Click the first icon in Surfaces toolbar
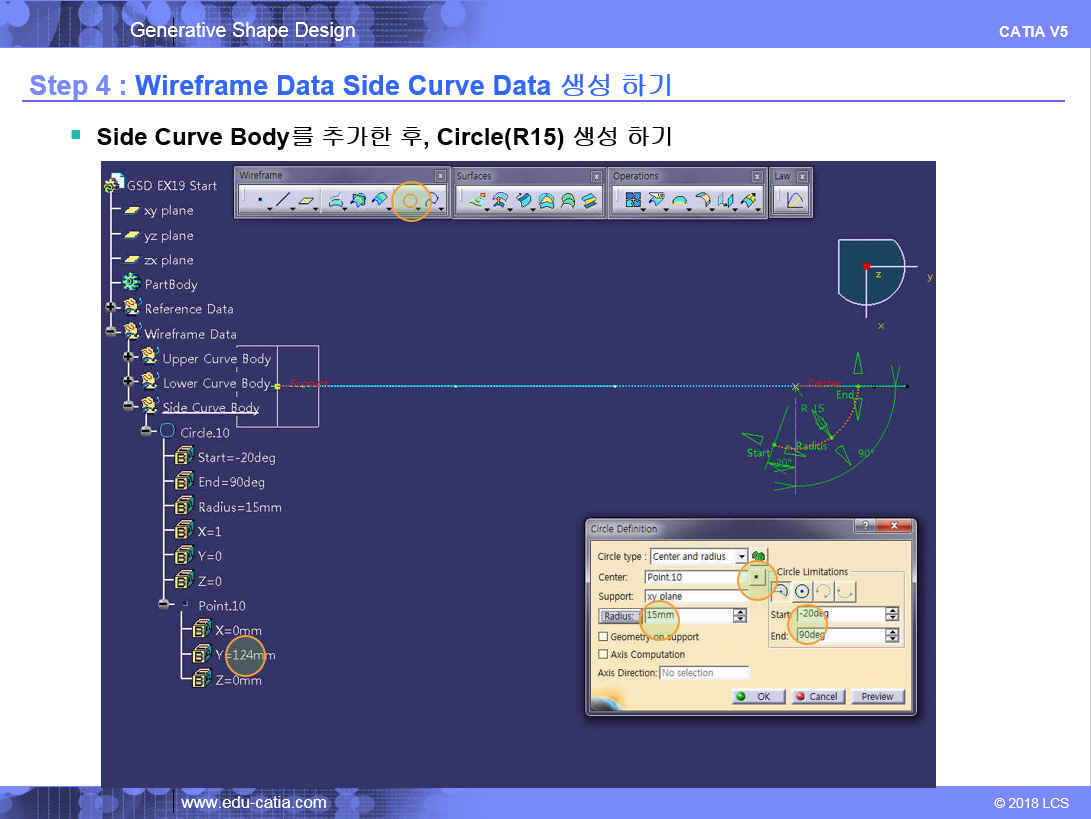Viewport: 1091px width, 819px height. 477,201
